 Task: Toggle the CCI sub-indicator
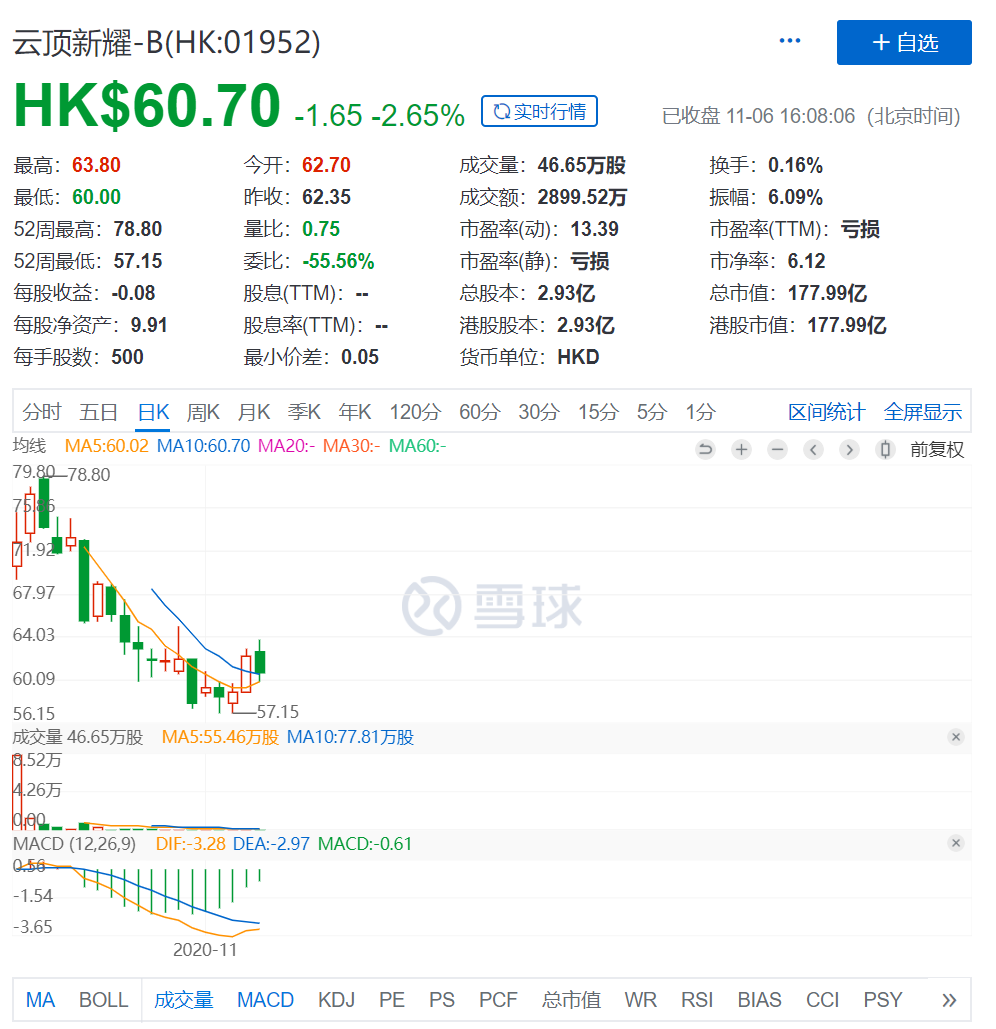pos(822,999)
